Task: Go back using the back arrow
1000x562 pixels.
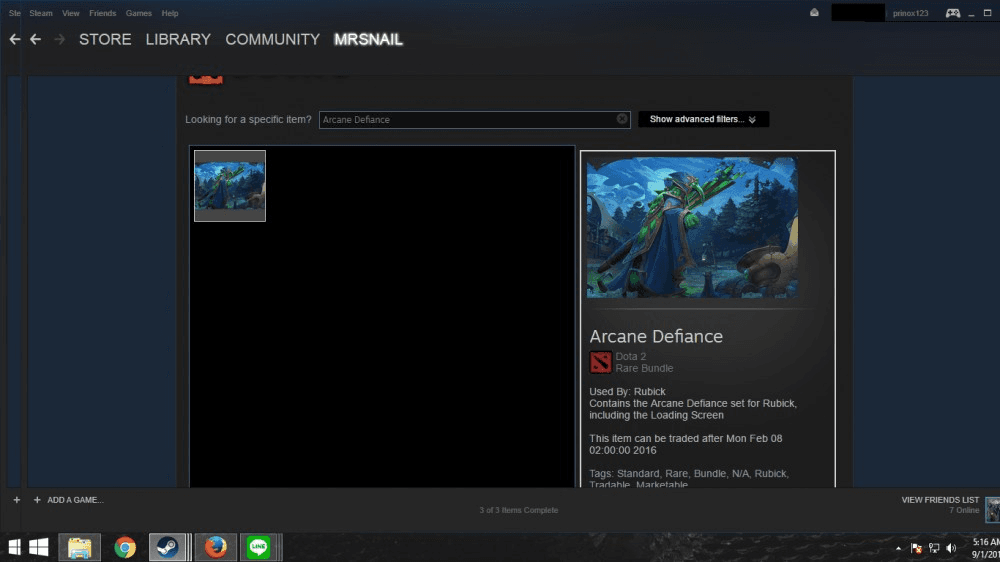Action: click(x=35, y=40)
